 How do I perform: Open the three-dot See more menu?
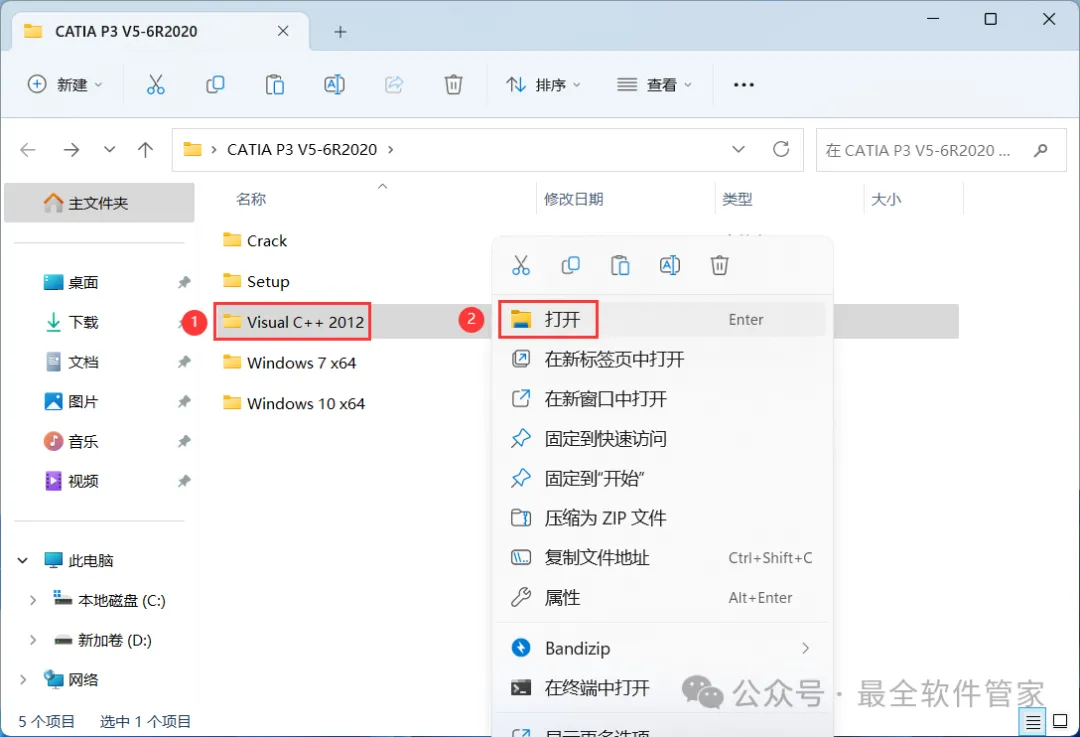tap(744, 85)
